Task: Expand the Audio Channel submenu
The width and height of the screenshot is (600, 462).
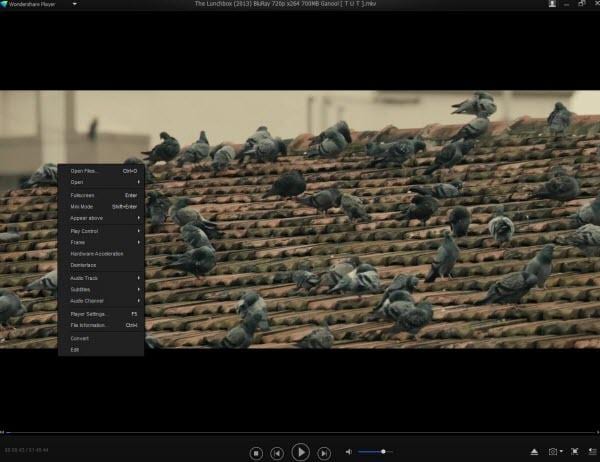Action: click(101, 301)
